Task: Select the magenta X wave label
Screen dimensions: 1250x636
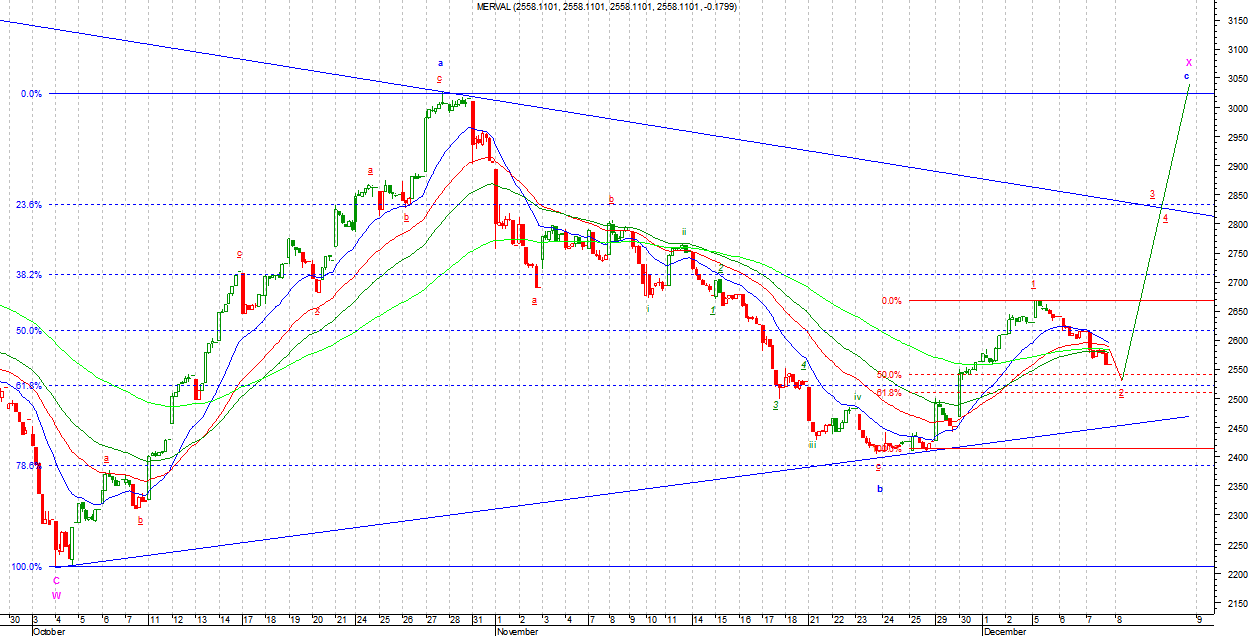Action: pos(1188,62)
